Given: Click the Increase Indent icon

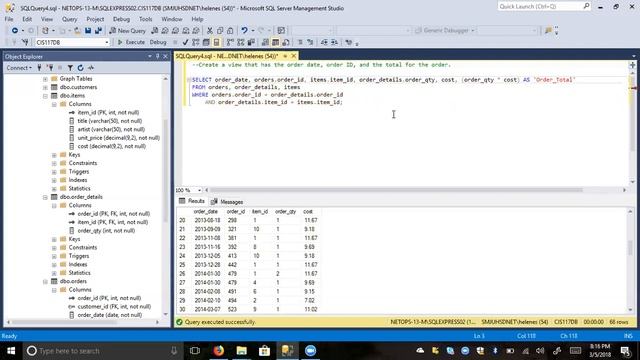Looking at the screenshot, I should [x=335, y=42].
